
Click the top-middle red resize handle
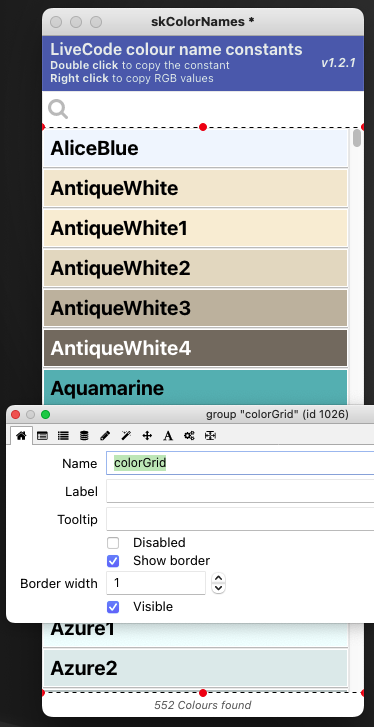pyautogui.click(x=203, y=127)
